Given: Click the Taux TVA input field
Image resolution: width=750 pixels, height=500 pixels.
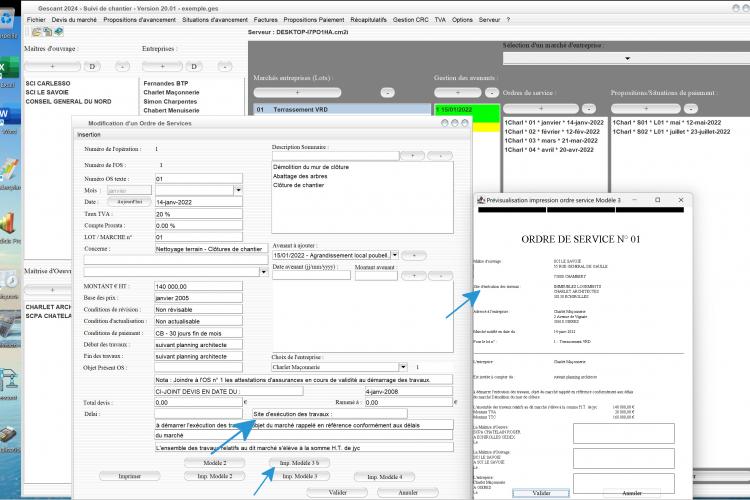Looking at the screenshot, I should [199, 214].
